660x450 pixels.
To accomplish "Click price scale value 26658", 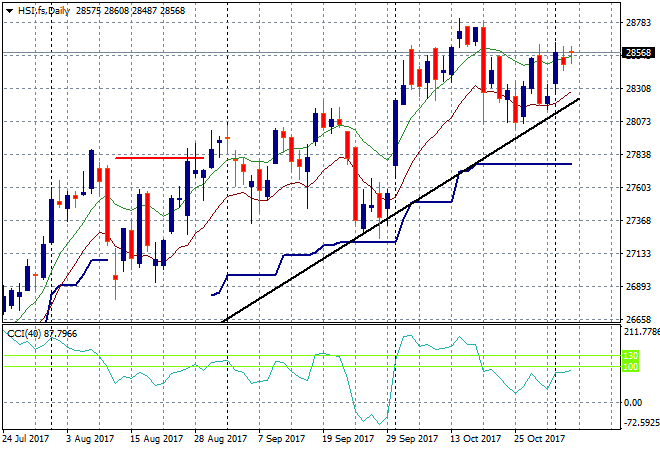I will 639,319.
